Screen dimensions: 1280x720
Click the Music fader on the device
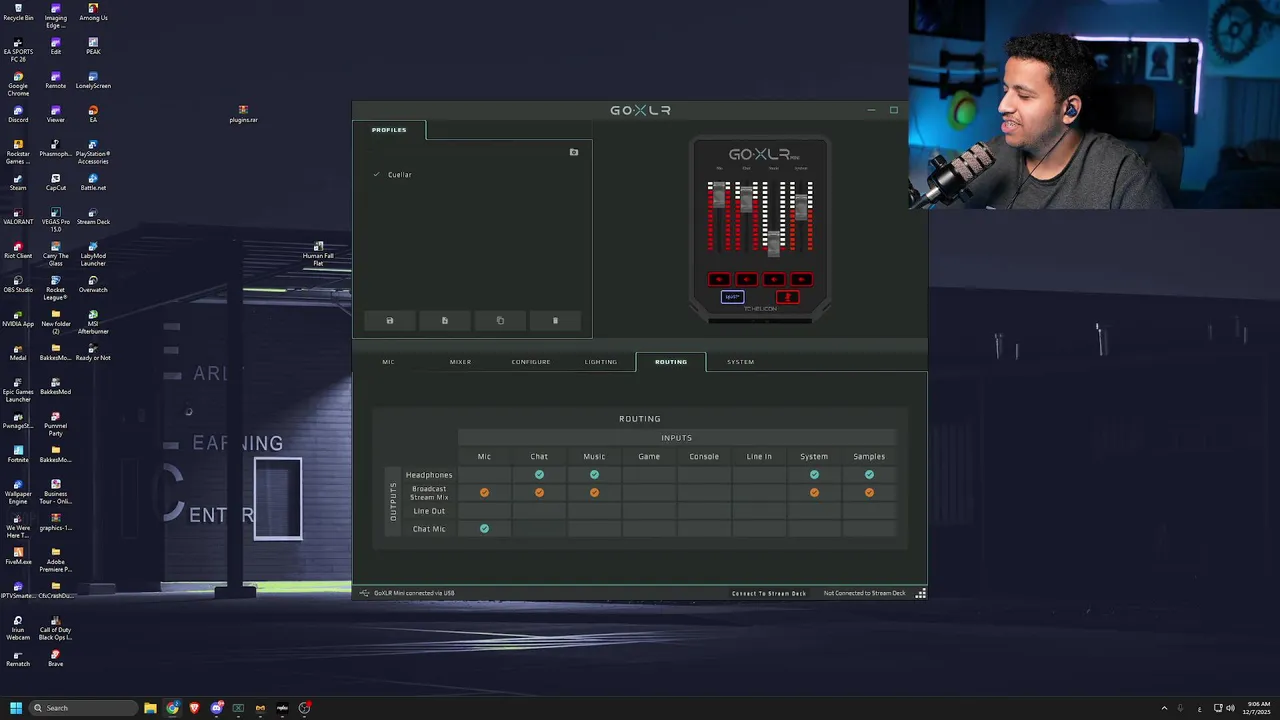[x=774, y=242]
